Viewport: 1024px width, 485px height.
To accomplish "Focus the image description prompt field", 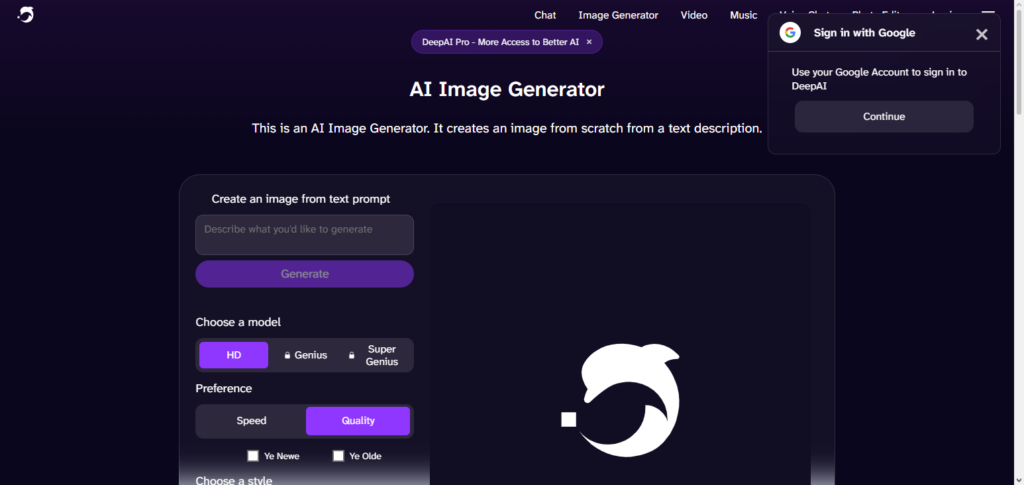I will [304, 235].
